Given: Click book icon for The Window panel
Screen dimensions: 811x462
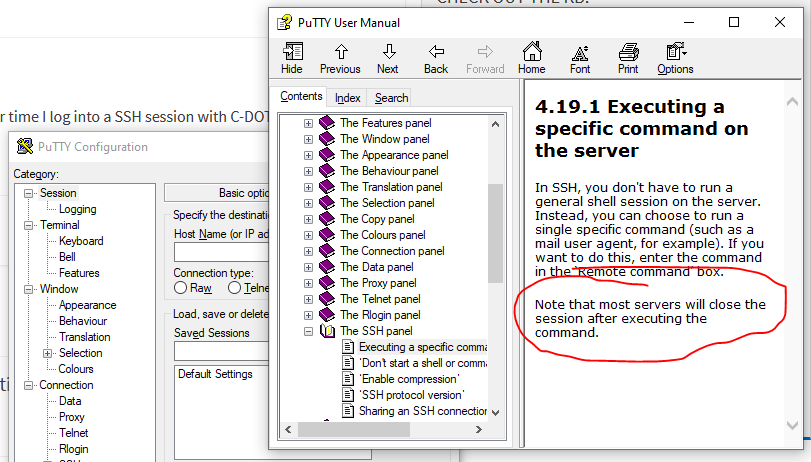Looking at the screenshot, I should click(327, 139).
